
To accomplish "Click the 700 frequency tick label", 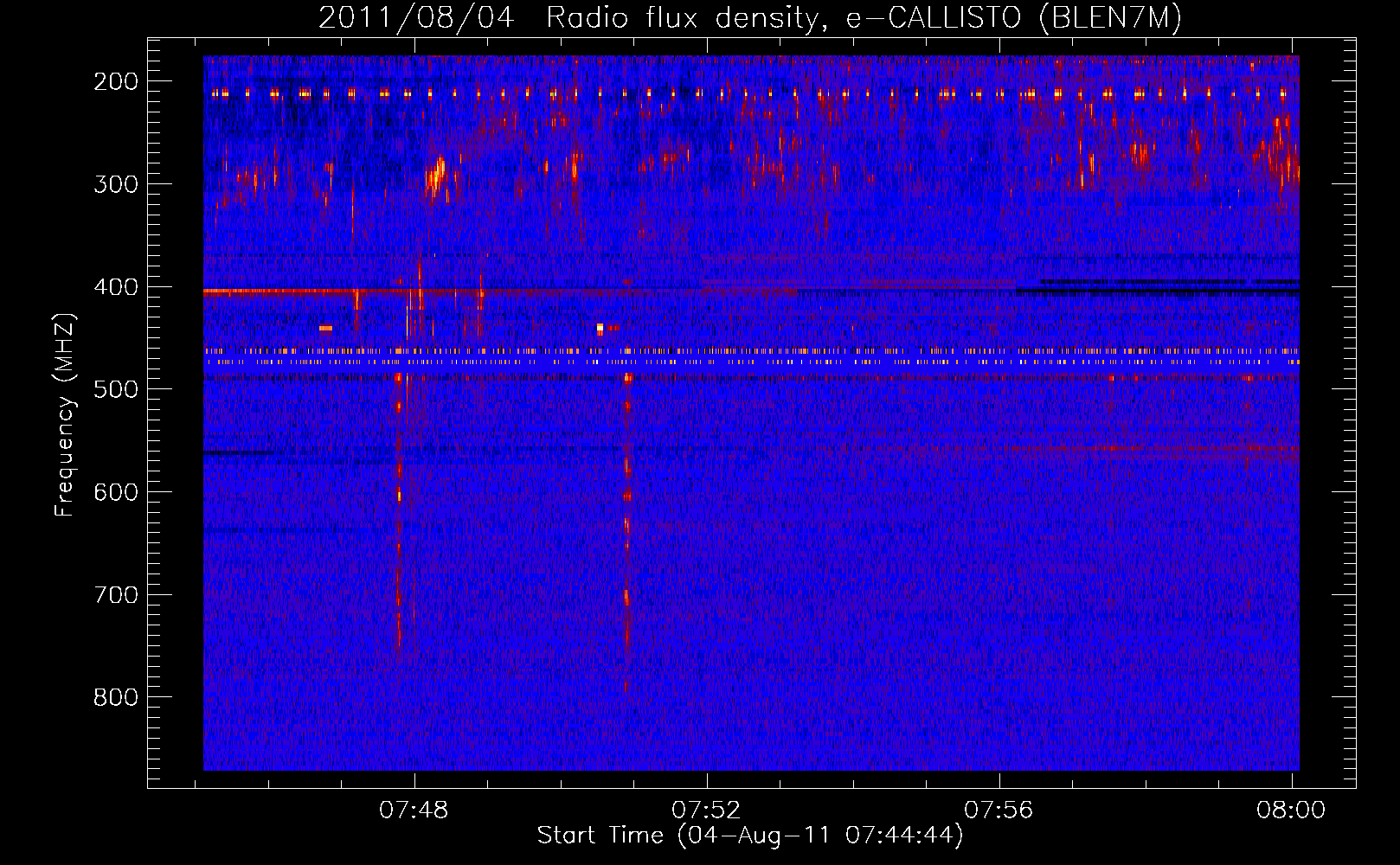I will coord(116,595).
